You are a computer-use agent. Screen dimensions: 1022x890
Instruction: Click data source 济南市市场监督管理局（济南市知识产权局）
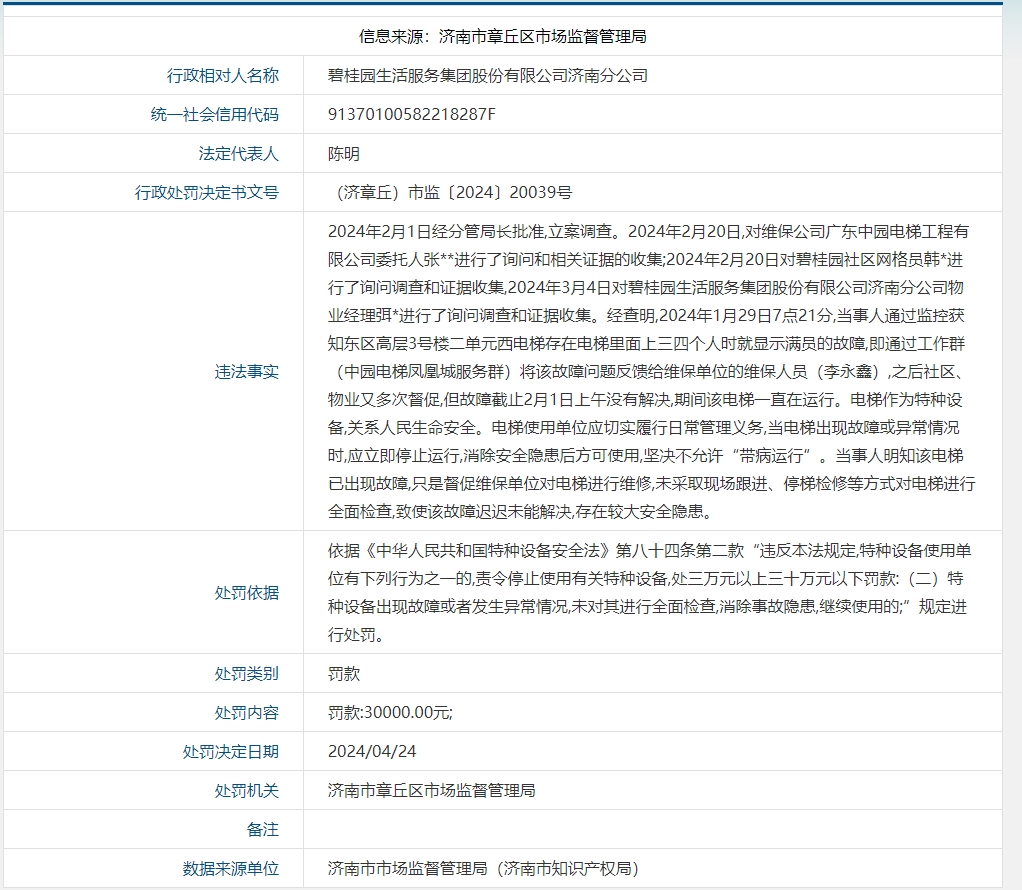click(x=483, y=868)
